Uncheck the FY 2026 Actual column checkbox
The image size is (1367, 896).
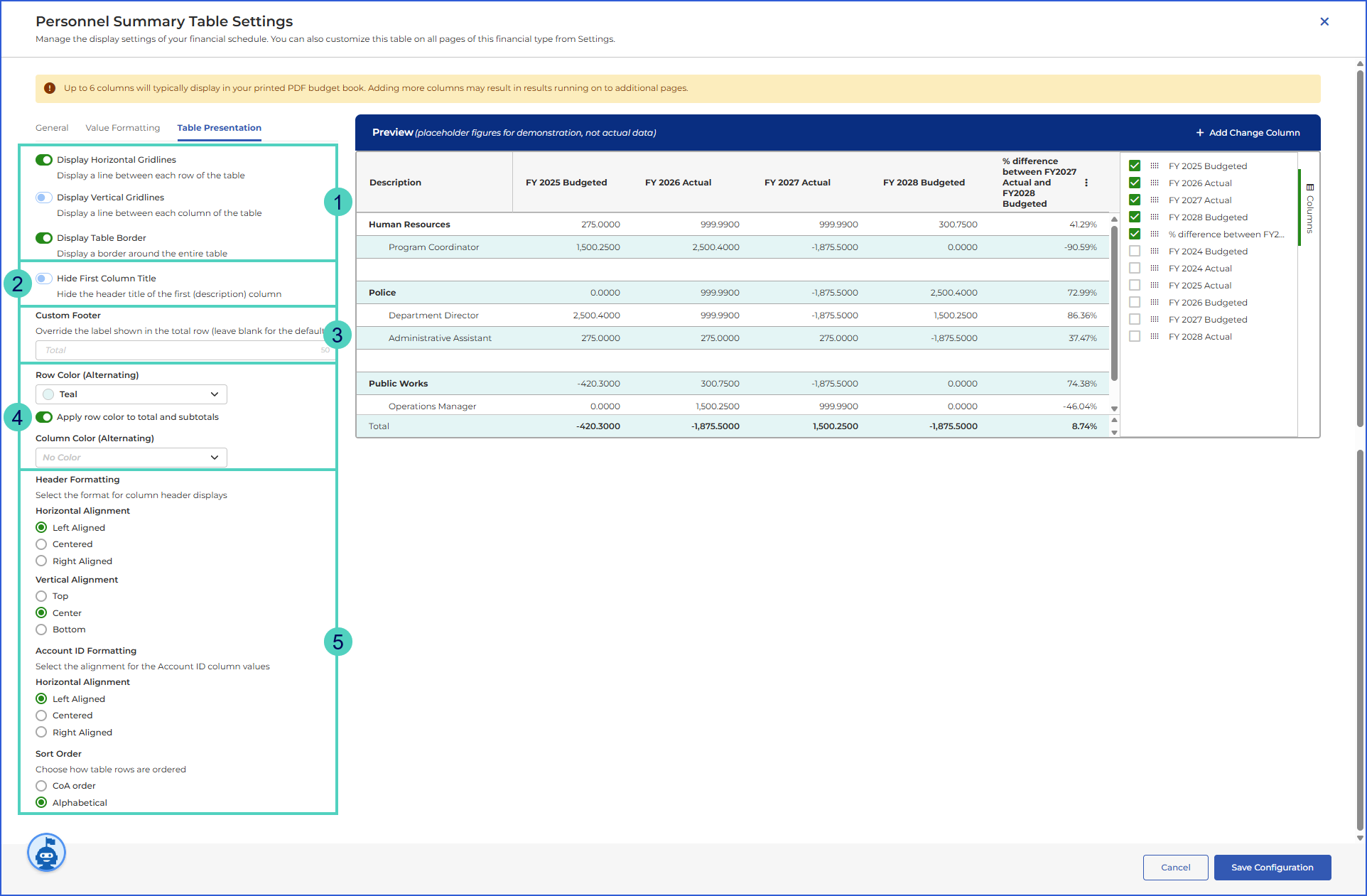tap(1135, 183)
